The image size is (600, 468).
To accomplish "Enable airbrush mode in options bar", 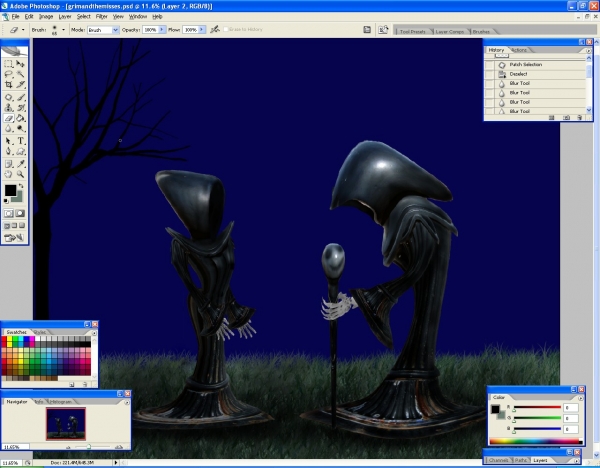I will [x=215, y=29].
